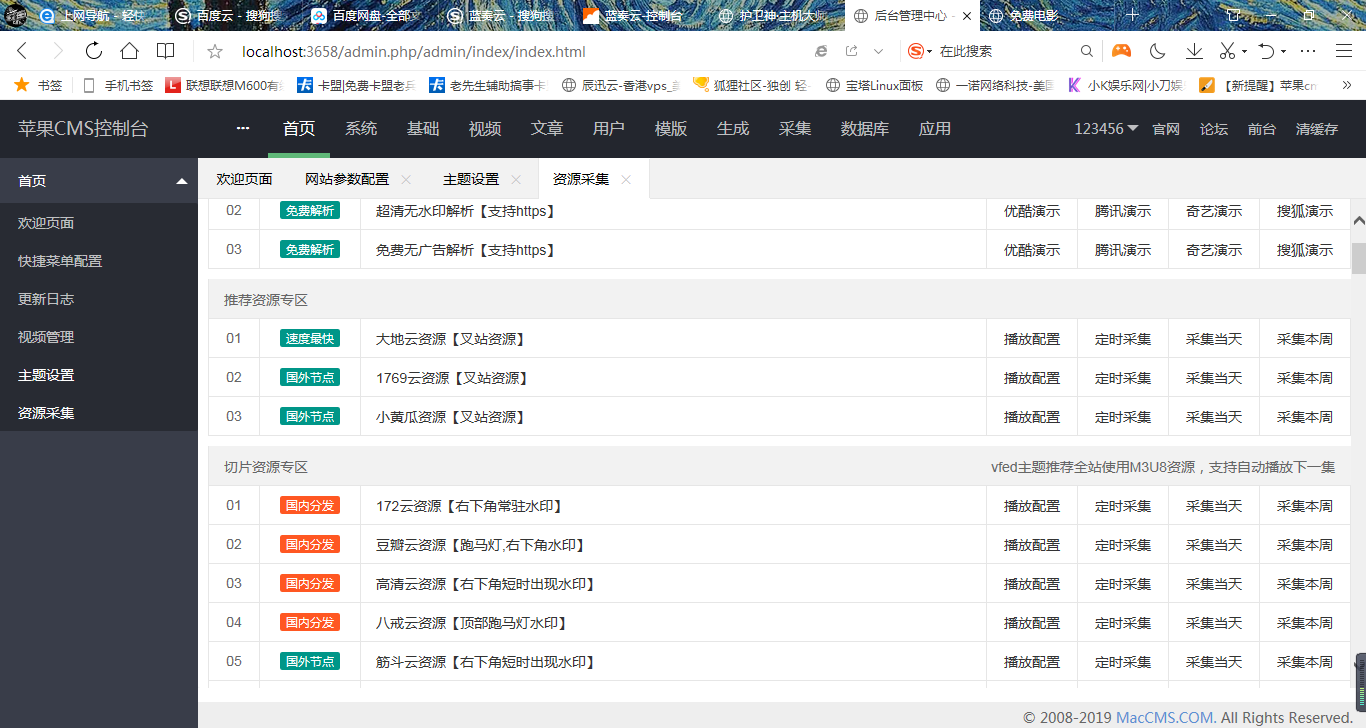Click 采集当天 for 豆瓣云资源
1366x728 pixels.
coord(1214,545)
